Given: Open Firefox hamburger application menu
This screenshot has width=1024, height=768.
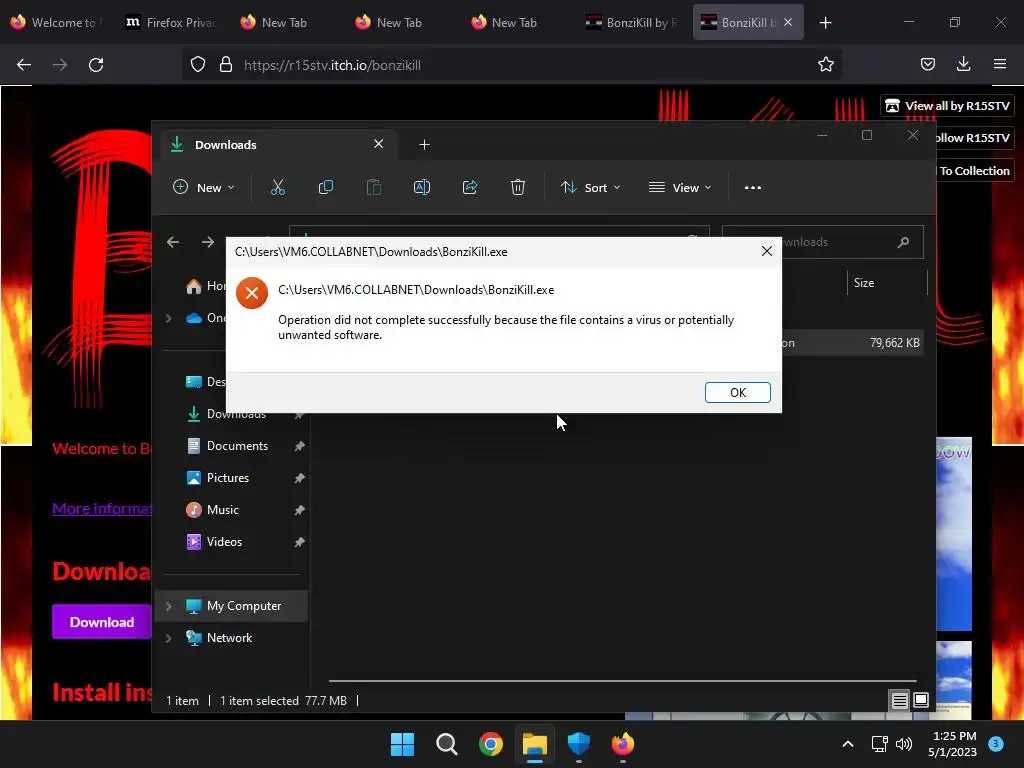Looking at the screenshot, I should 1000,64.
